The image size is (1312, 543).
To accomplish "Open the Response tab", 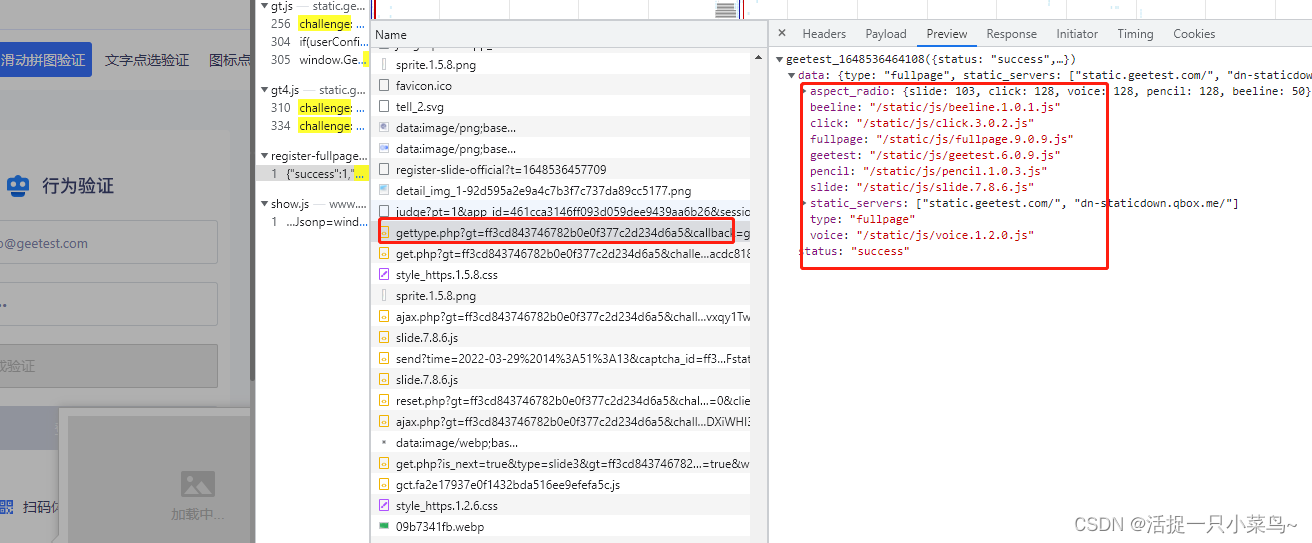I will (x=1011, y=34).
